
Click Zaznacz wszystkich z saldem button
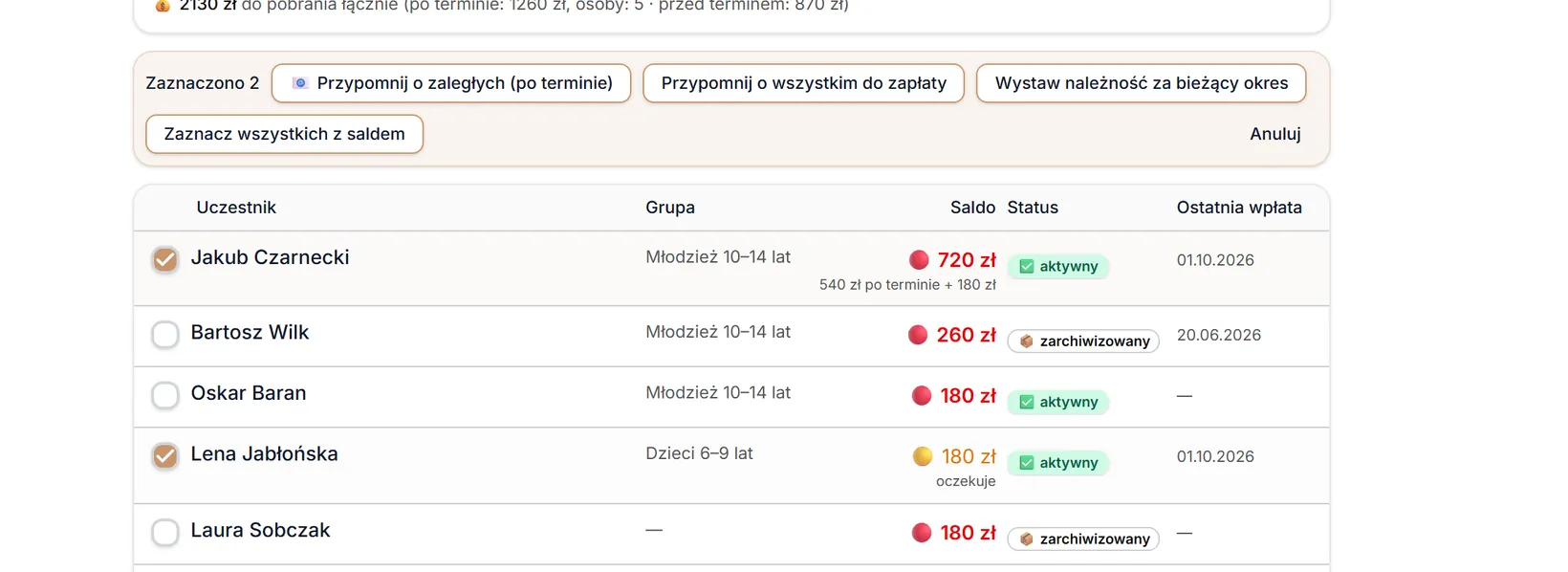(x=285, y=134)
